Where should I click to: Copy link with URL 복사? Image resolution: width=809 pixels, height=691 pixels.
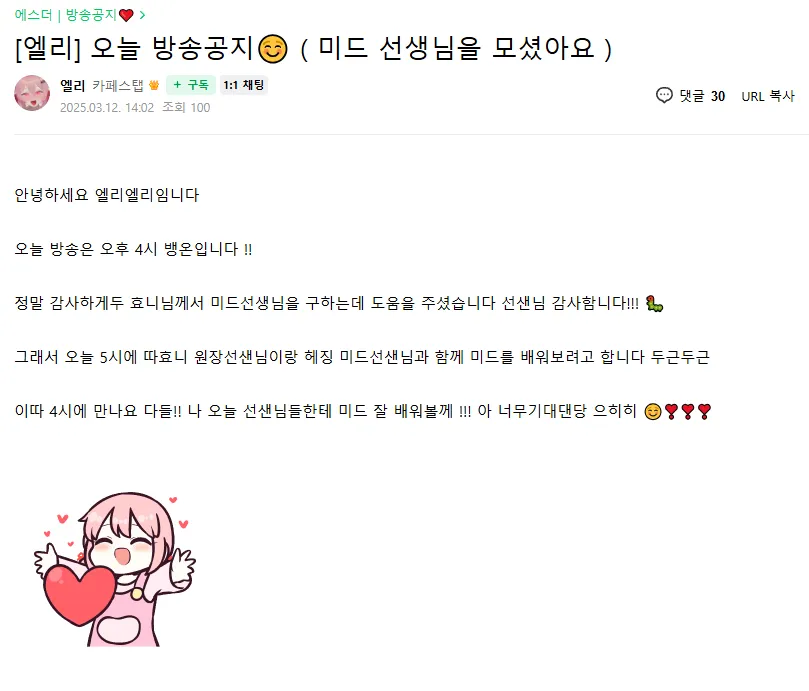click(768, 96)
